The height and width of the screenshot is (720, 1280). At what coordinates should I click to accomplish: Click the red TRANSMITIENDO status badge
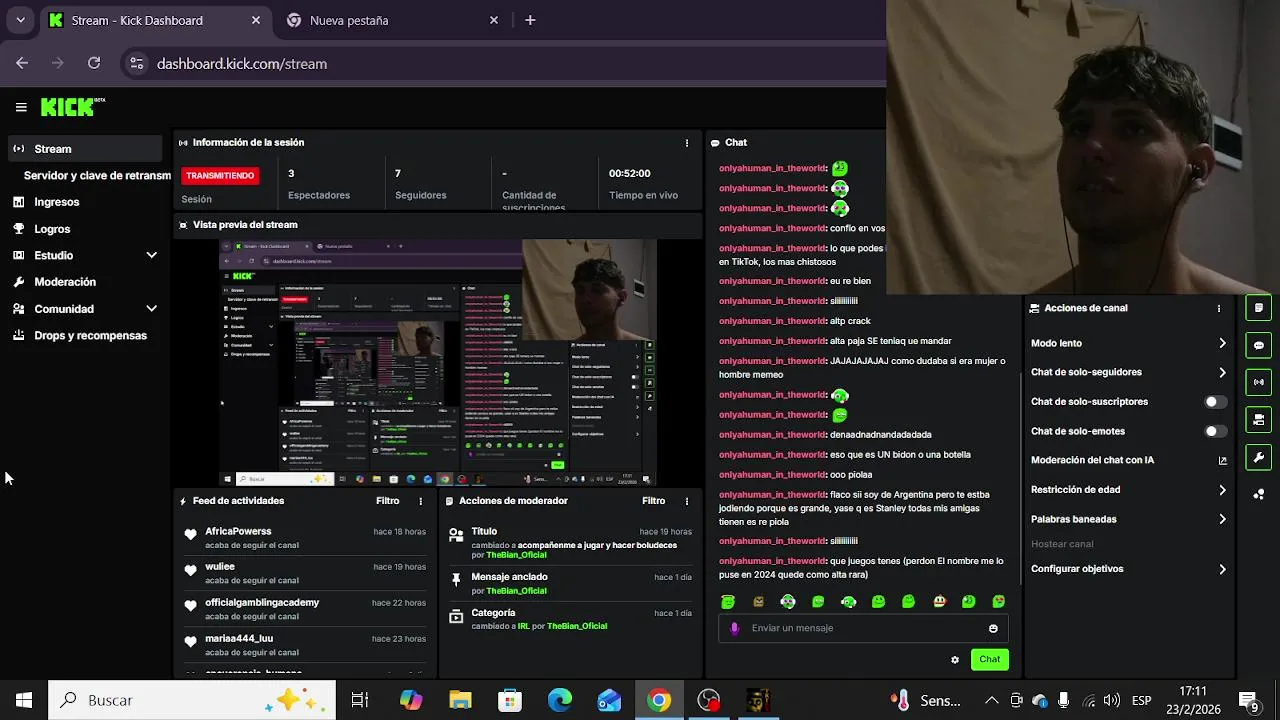click(x=220, y=175)
